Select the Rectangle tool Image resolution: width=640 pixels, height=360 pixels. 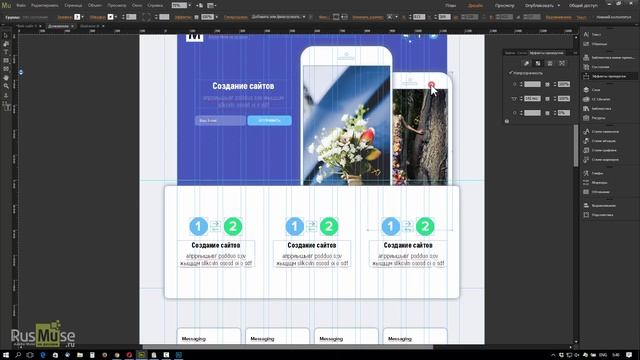click(x=6, y=61)
